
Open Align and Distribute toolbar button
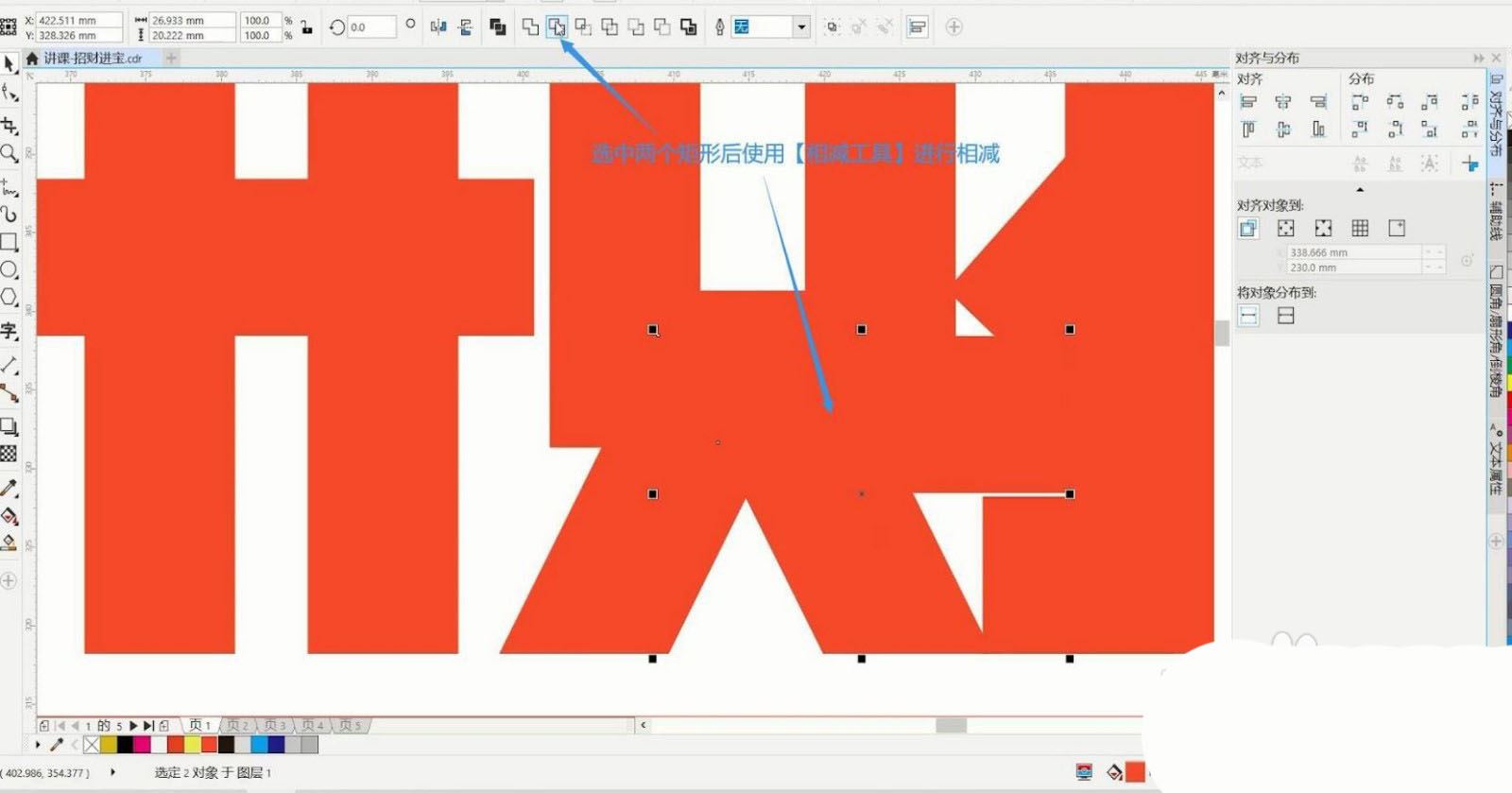pyautogui.click(x=917, y=26)
